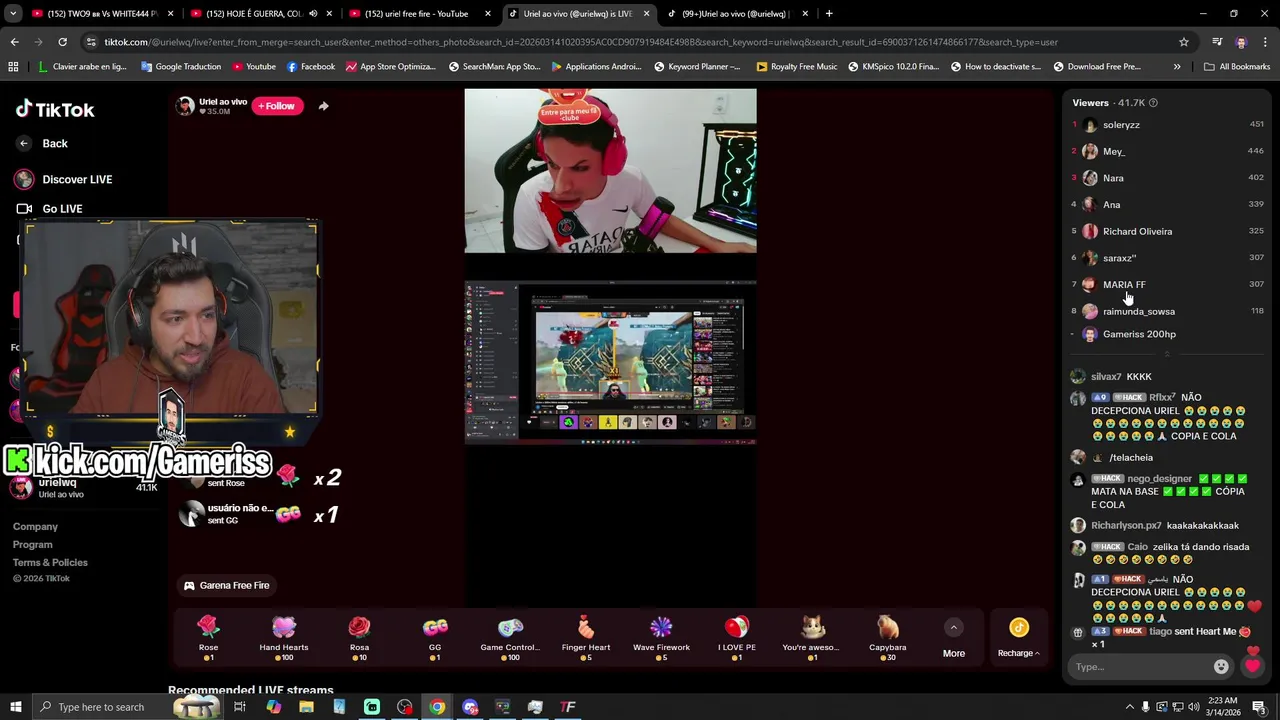Click the Go LIVE camera icon
Screen dimensions: 1280x720
coord(24,209)
